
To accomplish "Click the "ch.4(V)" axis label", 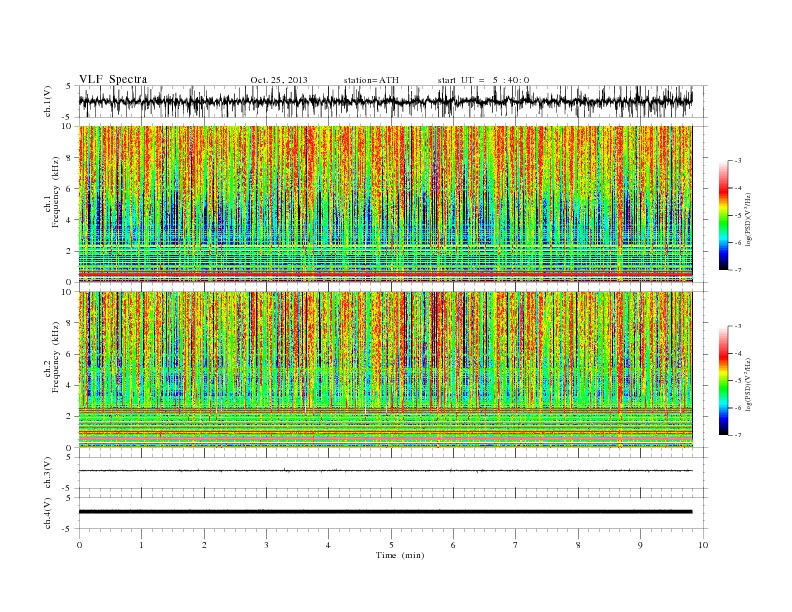I will tap(48, 514).
